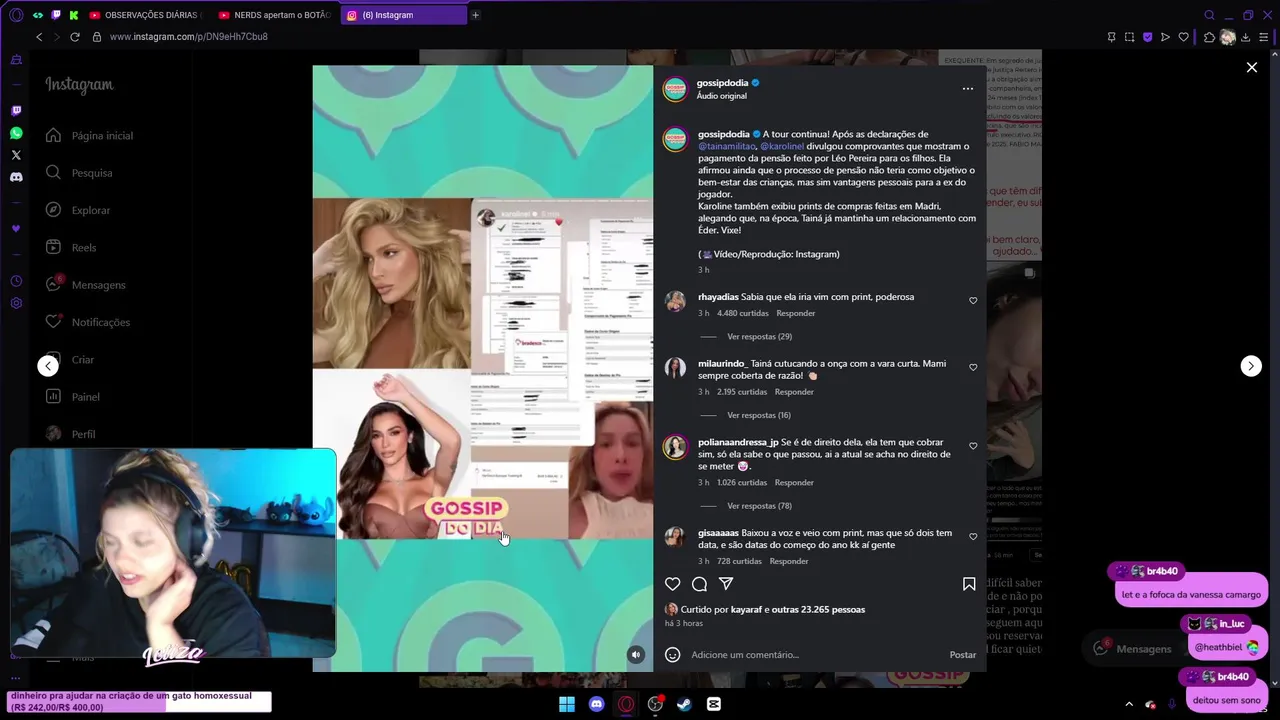Screen dimensions: 1280x720
Task: Open the post's three-dot options menu
Action: [967, 89]
